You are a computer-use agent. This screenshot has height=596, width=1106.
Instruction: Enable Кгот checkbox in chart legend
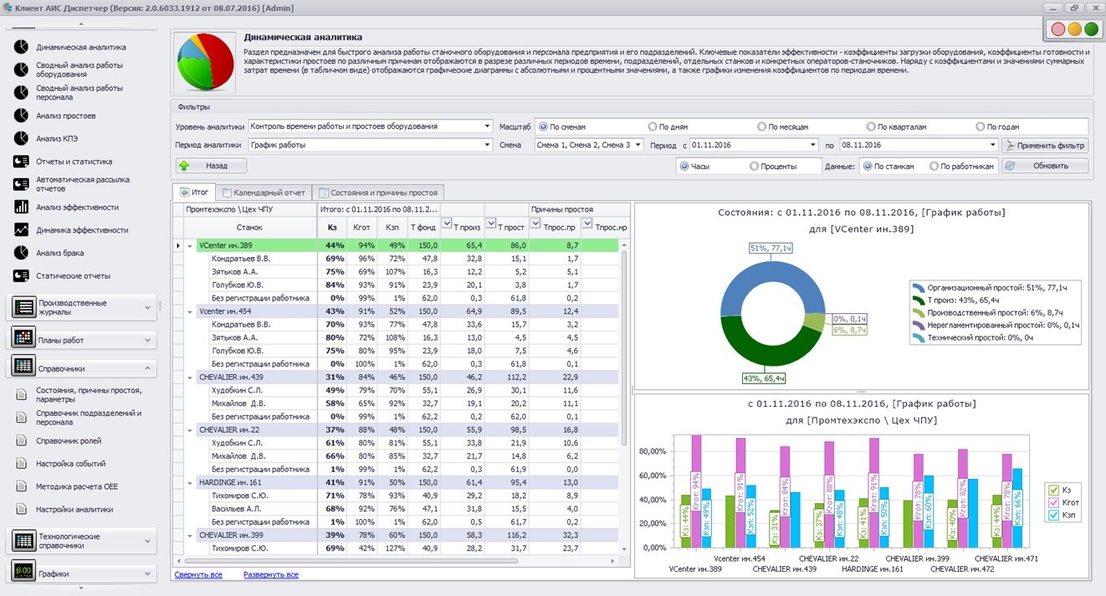(x=1054, y=502)
